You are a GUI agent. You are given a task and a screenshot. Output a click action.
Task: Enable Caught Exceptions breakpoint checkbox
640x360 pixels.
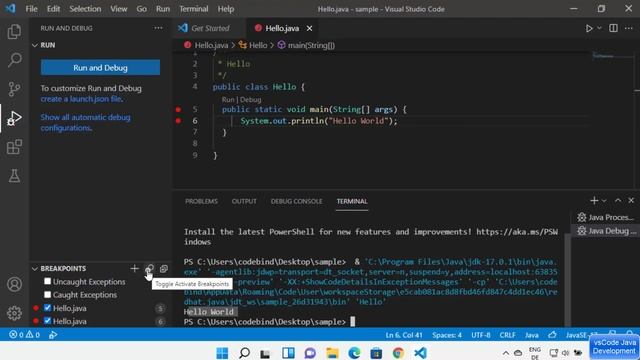click(x=47, y=294)
